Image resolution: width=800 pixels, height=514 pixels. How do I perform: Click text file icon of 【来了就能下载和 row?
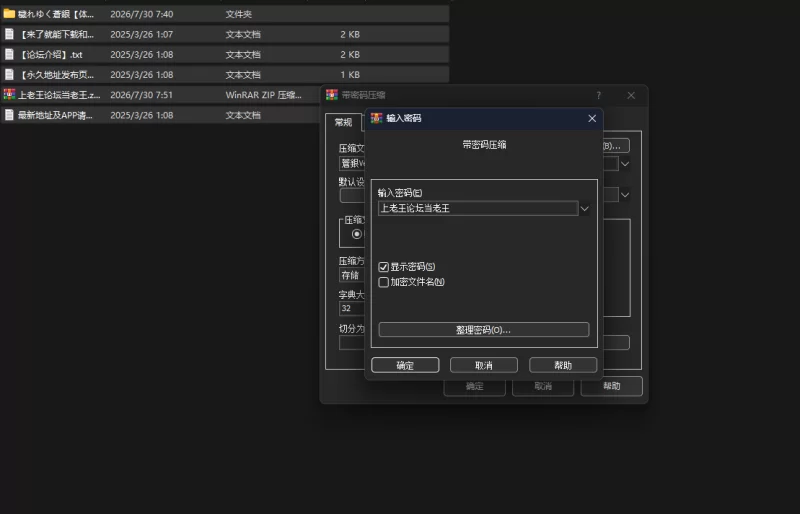tap(9, 34)
